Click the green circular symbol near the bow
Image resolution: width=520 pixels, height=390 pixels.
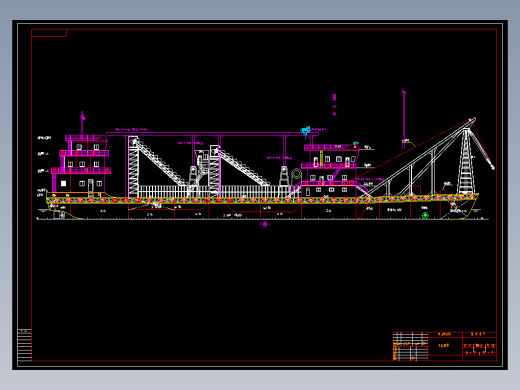(425, 216)
